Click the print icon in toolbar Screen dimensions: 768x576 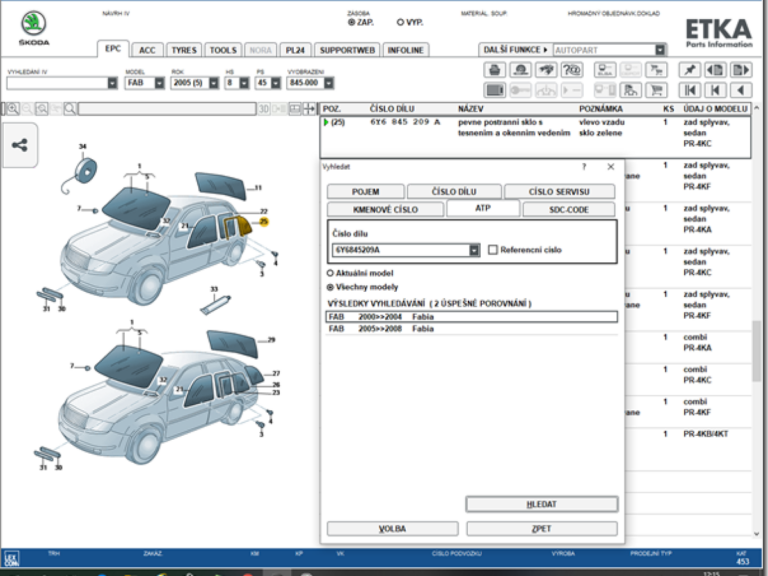tap(494, 70)
